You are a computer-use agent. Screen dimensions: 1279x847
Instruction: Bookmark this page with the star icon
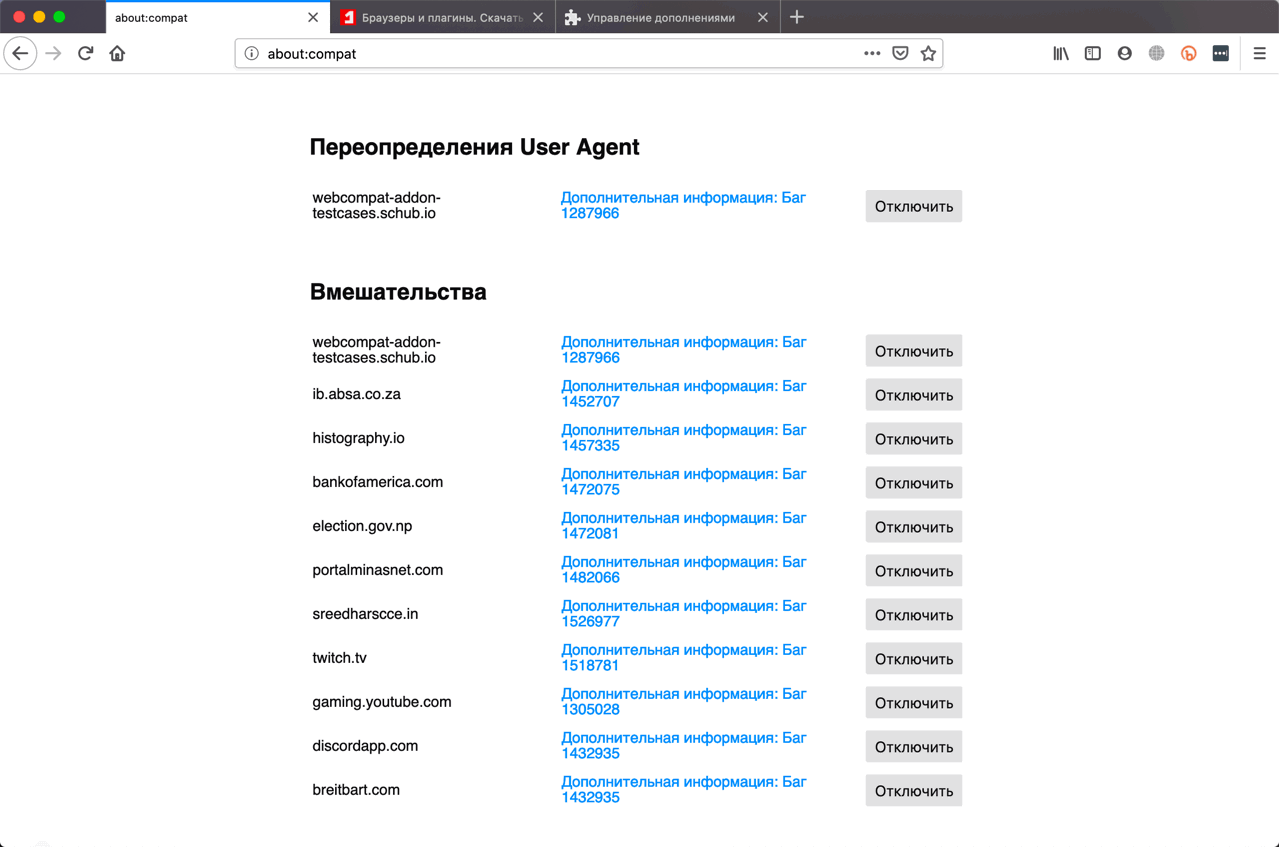click(928, 54)
